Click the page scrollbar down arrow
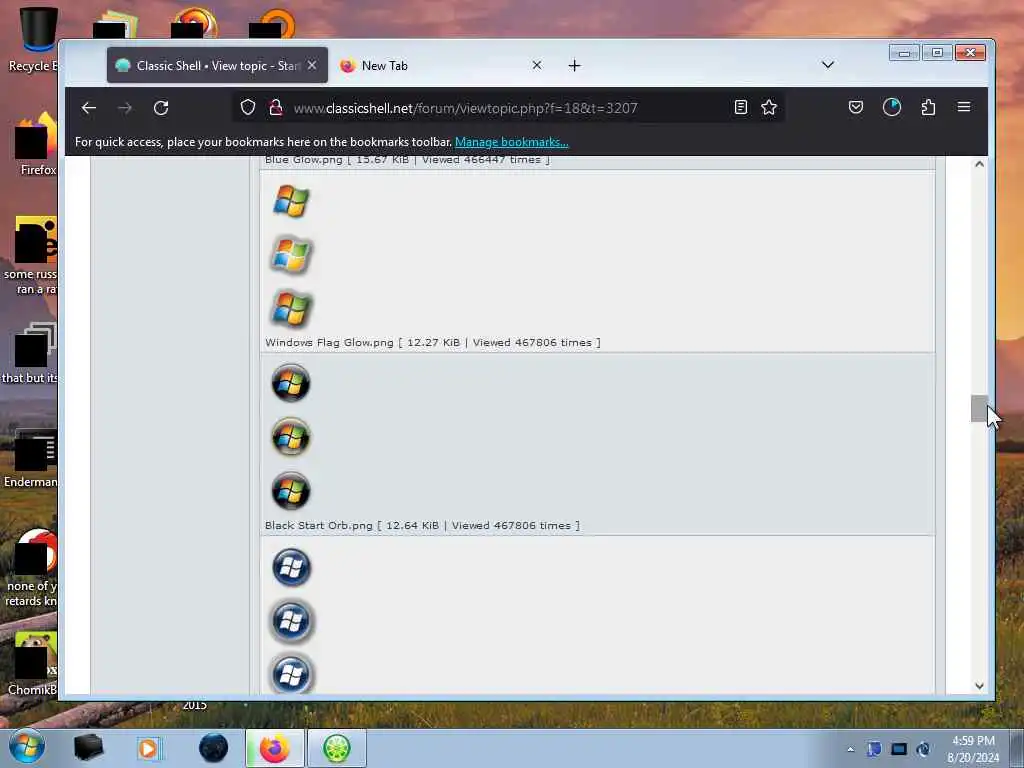The image size is (1024, 768). click(979, 686)
